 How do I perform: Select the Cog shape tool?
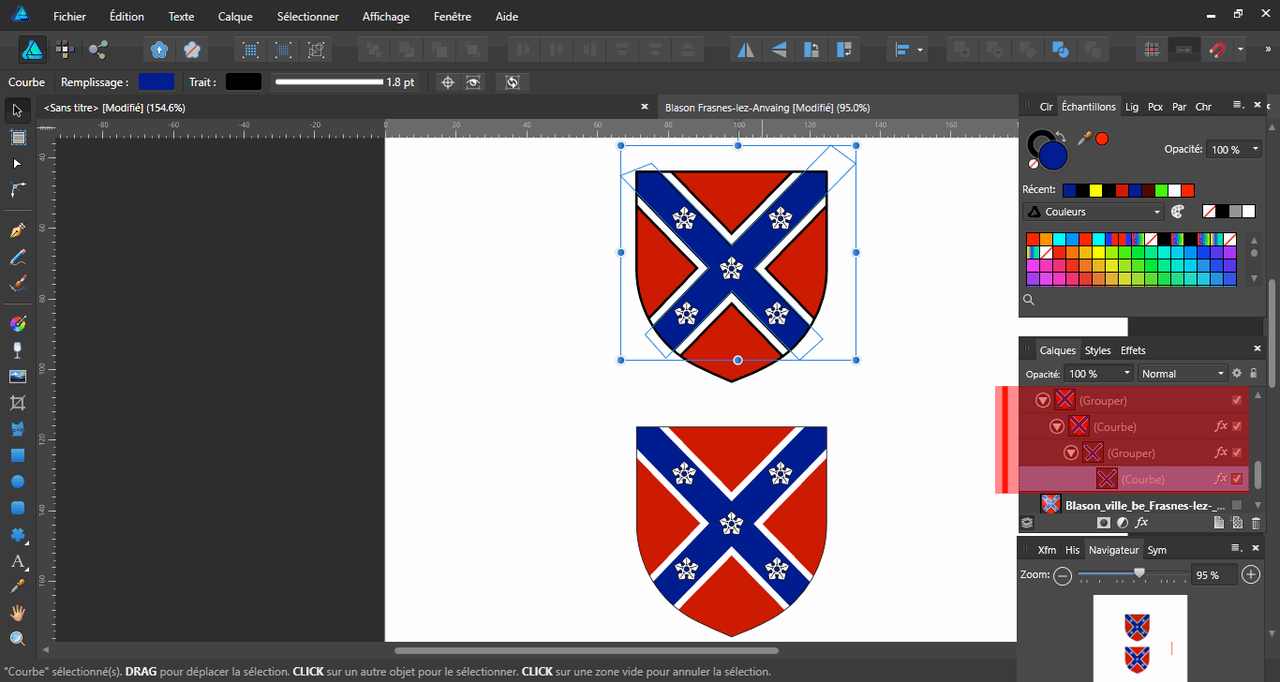(17, 534)
